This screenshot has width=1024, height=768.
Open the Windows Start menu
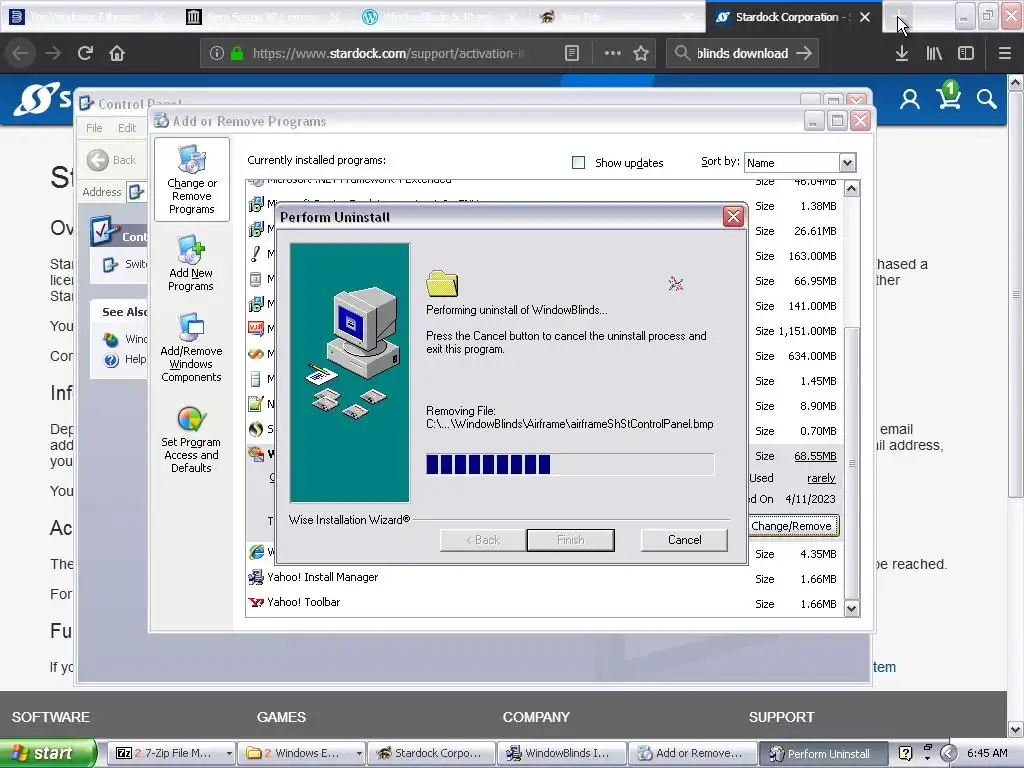(48, 753)
